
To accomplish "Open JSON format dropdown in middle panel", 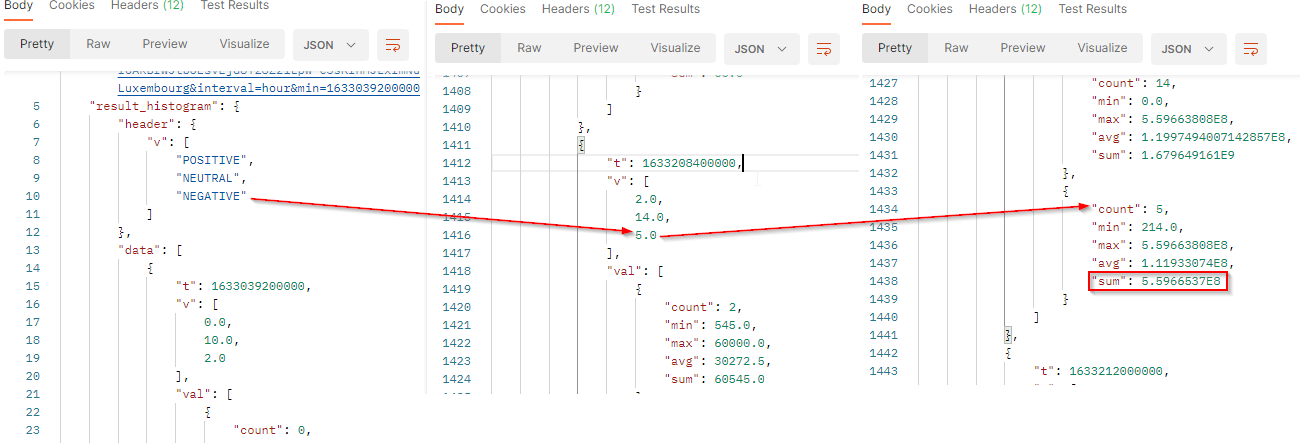I will tap(760, 48).
